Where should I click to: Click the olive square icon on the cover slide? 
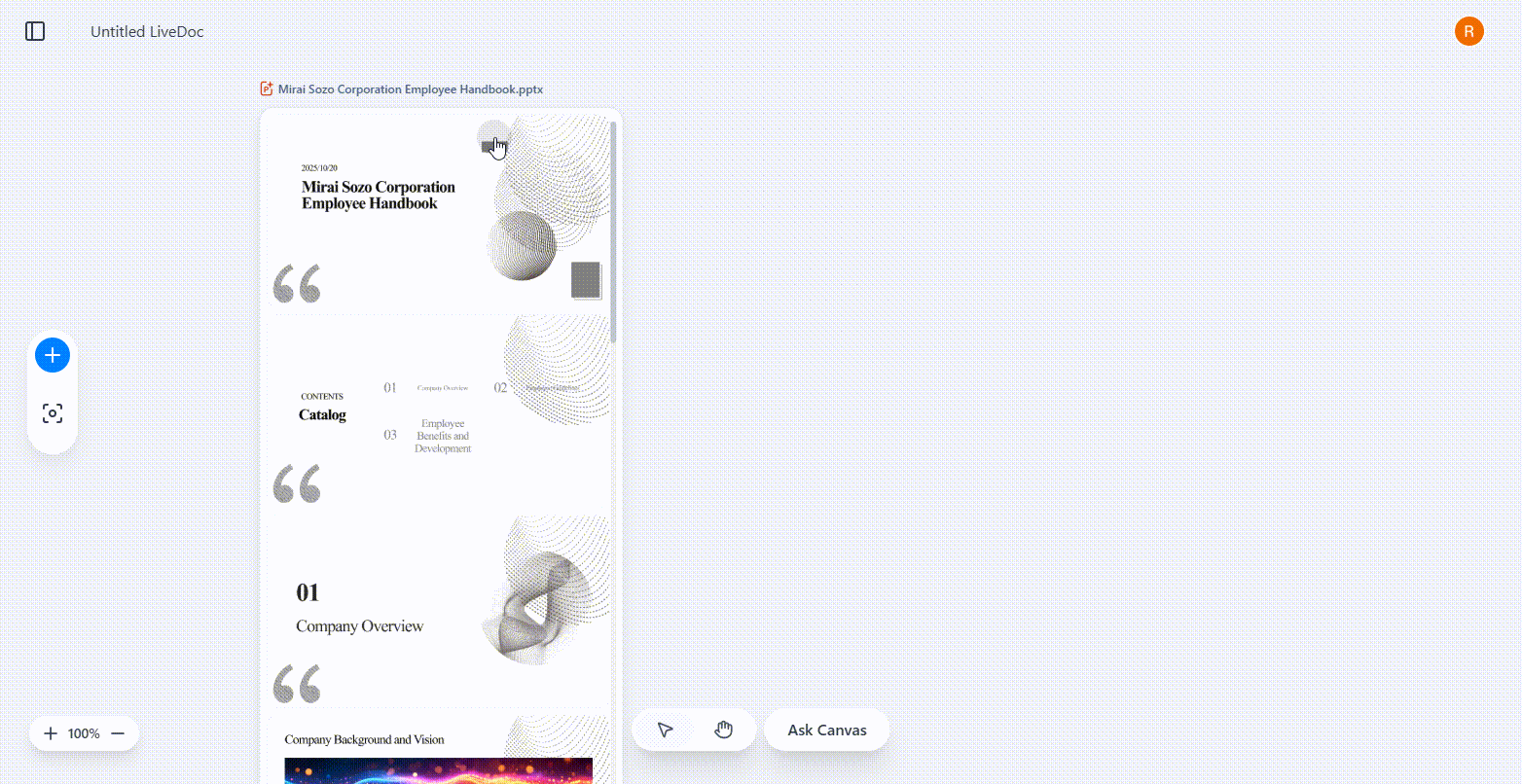pos(586,280)
